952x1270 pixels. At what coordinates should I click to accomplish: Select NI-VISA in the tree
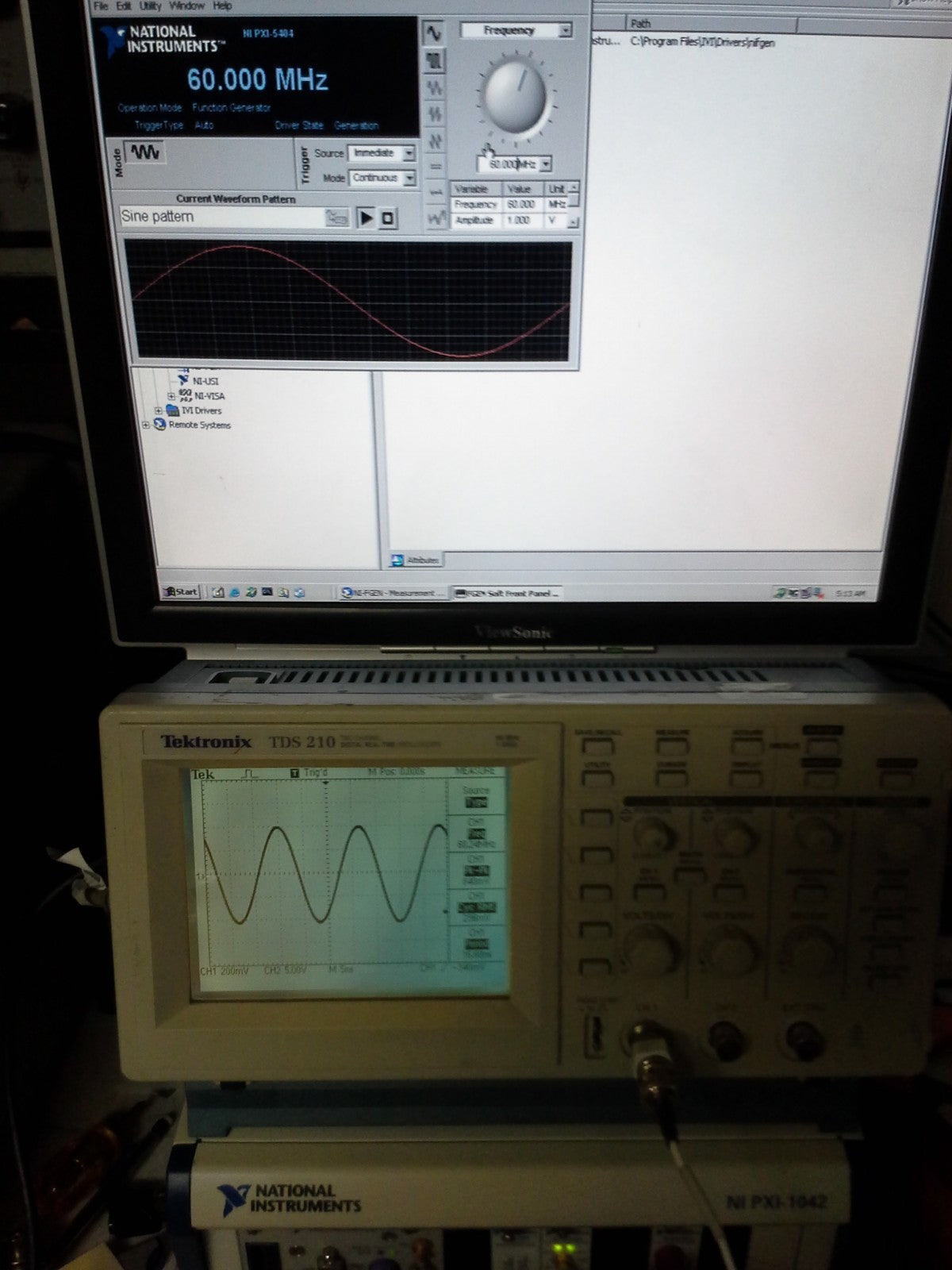click(x=209, y=396)
